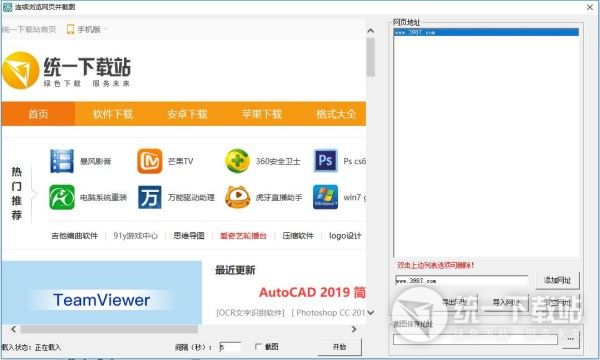Open the Photoshop Ps cs6 icon
Image resolution: width=600 pixels, height=360 pixels.
(325, 161)
